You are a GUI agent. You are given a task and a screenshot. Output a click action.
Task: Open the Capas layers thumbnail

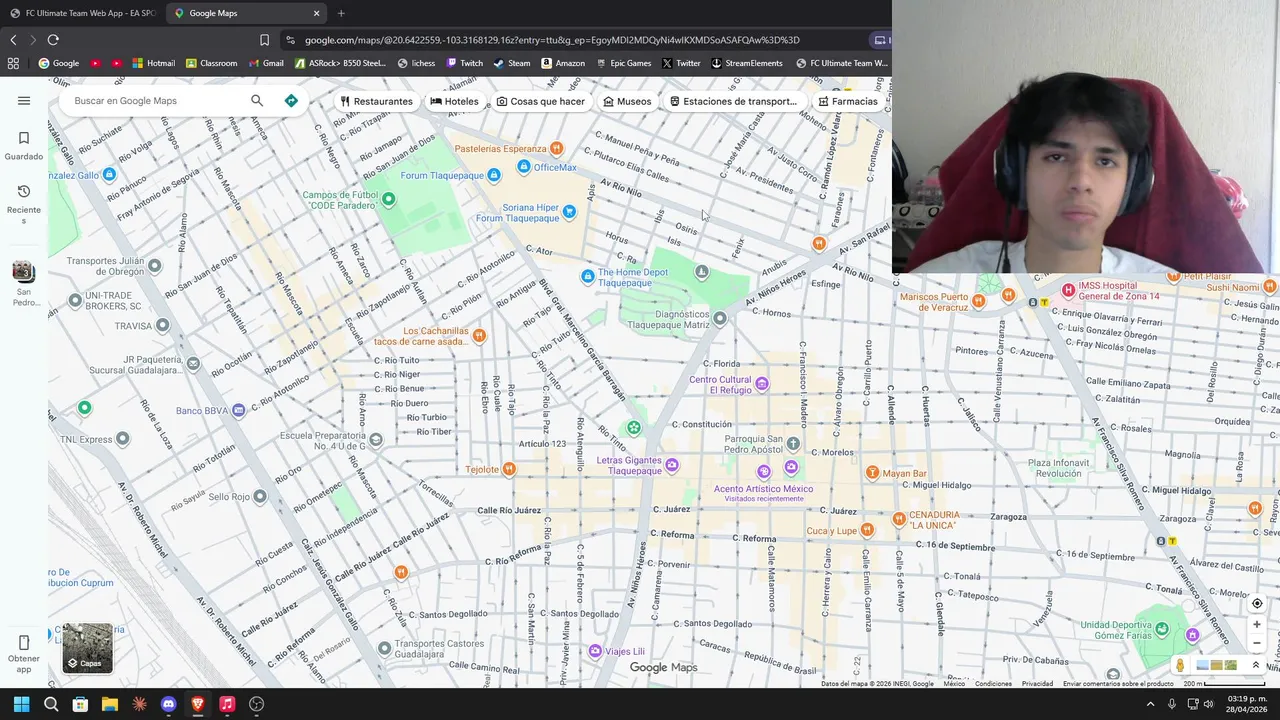pos(88,648)
